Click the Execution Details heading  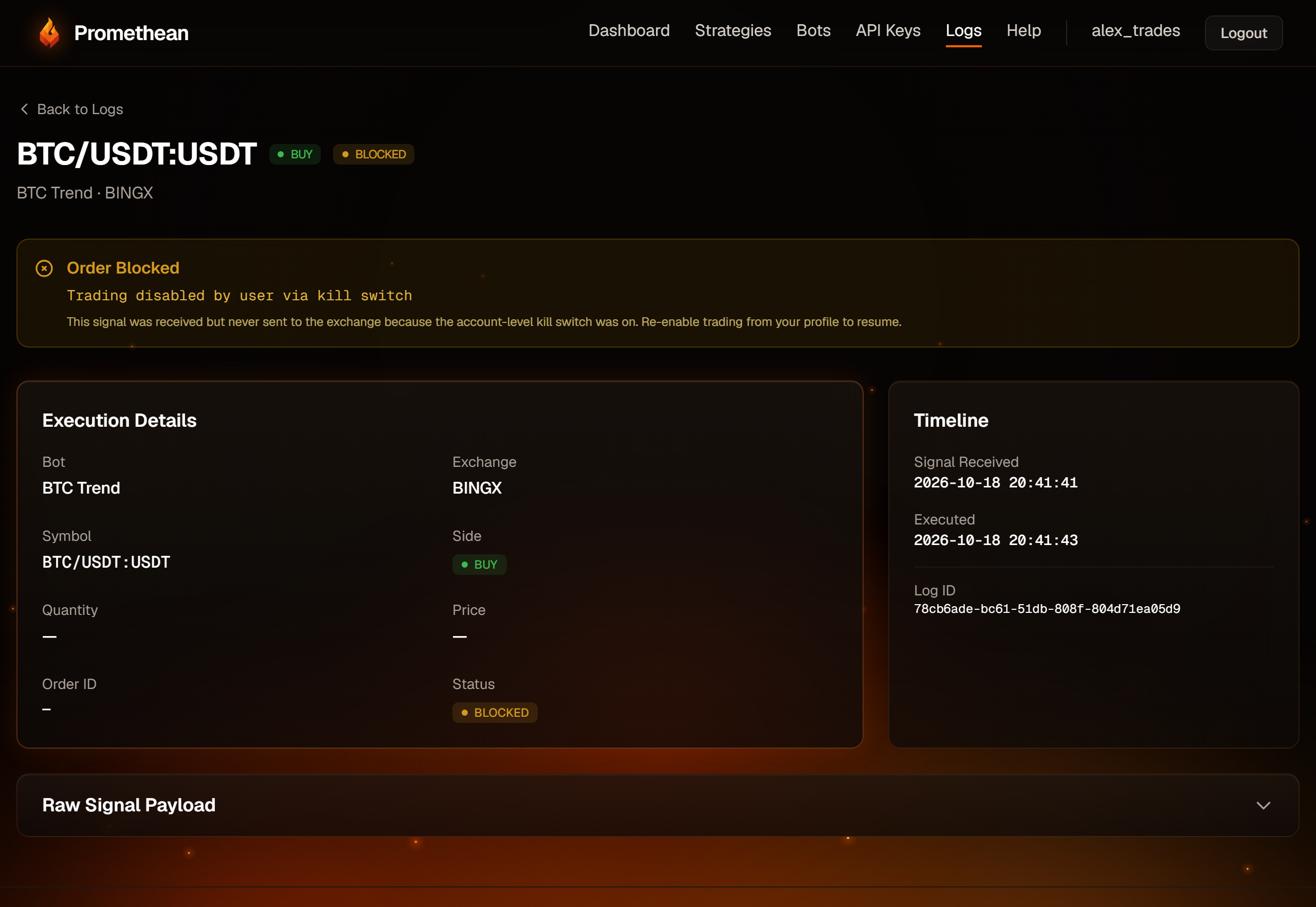tap(119, 421)
